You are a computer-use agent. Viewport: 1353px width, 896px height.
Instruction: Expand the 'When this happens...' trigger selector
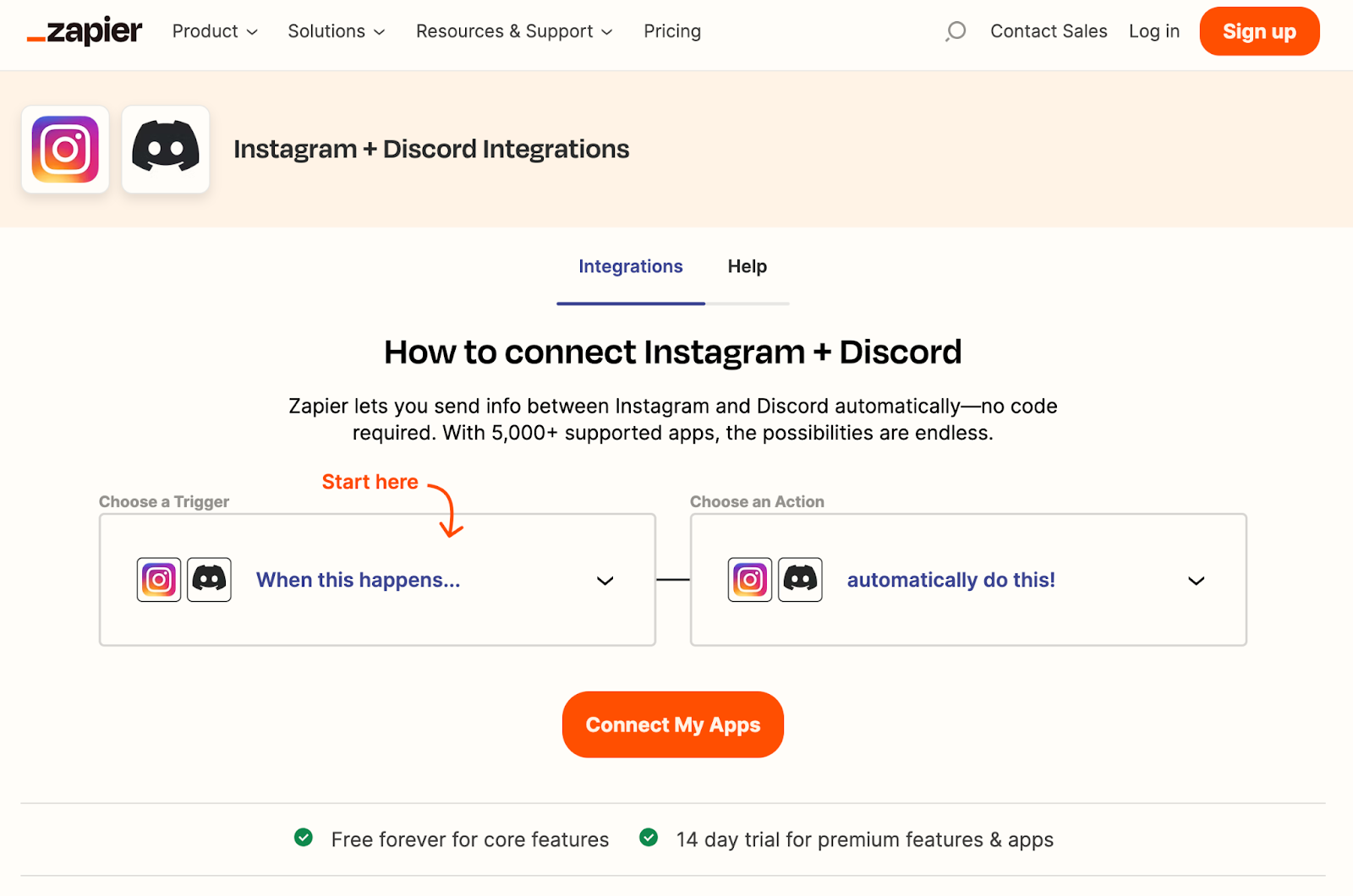point(605,581)
